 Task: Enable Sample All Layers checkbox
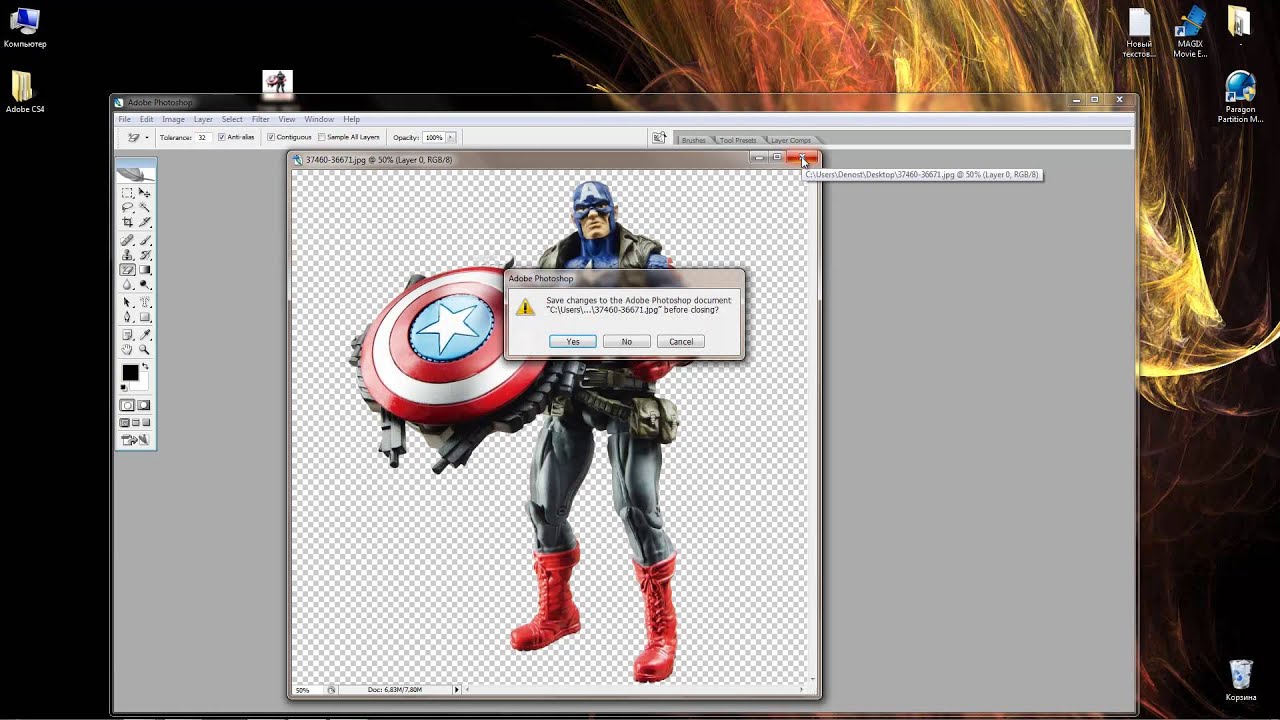coord(321,137)
